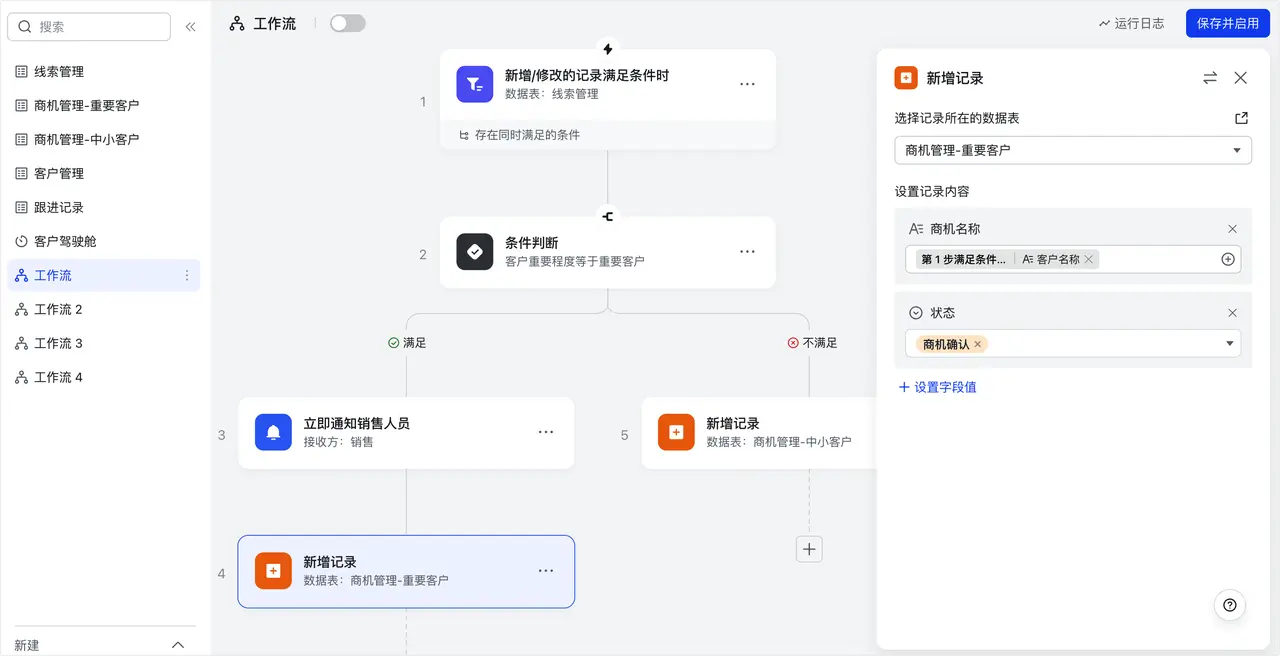The image size is (1280, 656).
Task: Click the help question mark icon
Action: pyautogui.click(x=1230, y=605)
